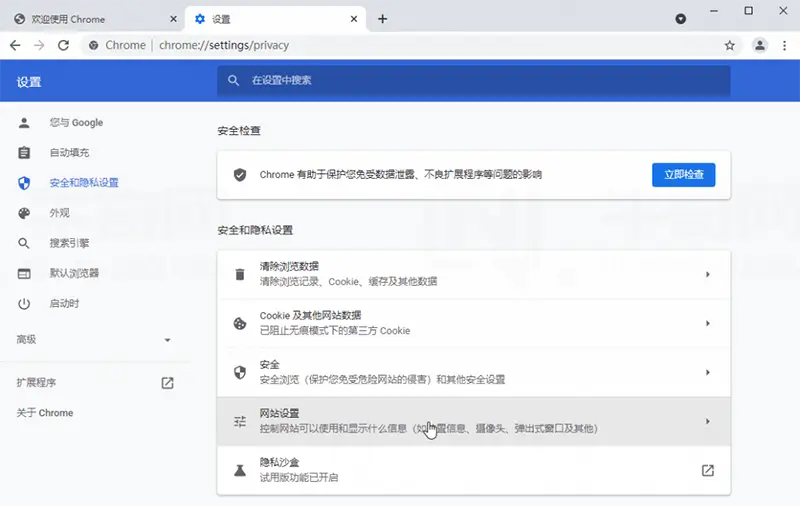Open 您与 Google in the sidebar
Screen dimensions: 800x506
point(76,122)
